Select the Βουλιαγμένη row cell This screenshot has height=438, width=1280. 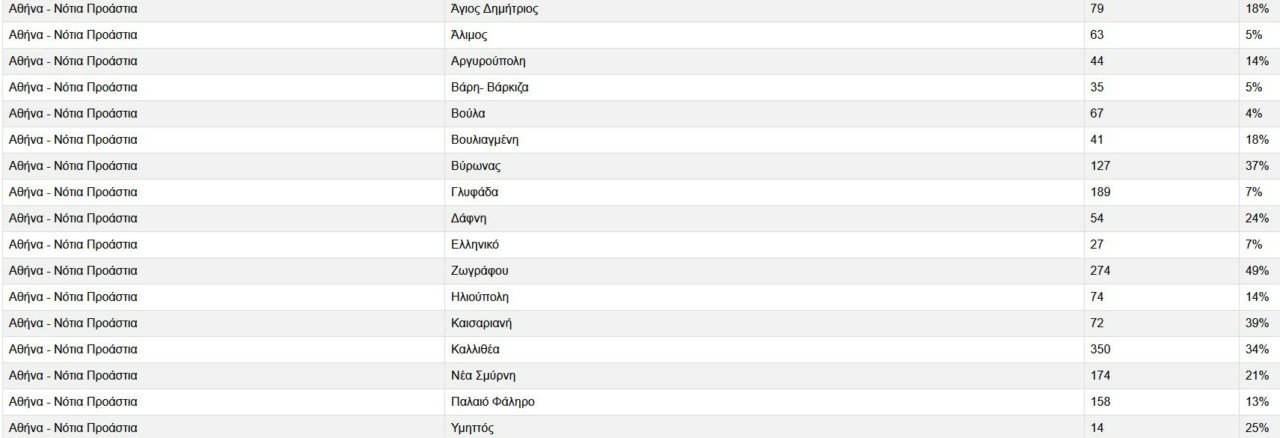pyautogui.click(x=485, y=140)
